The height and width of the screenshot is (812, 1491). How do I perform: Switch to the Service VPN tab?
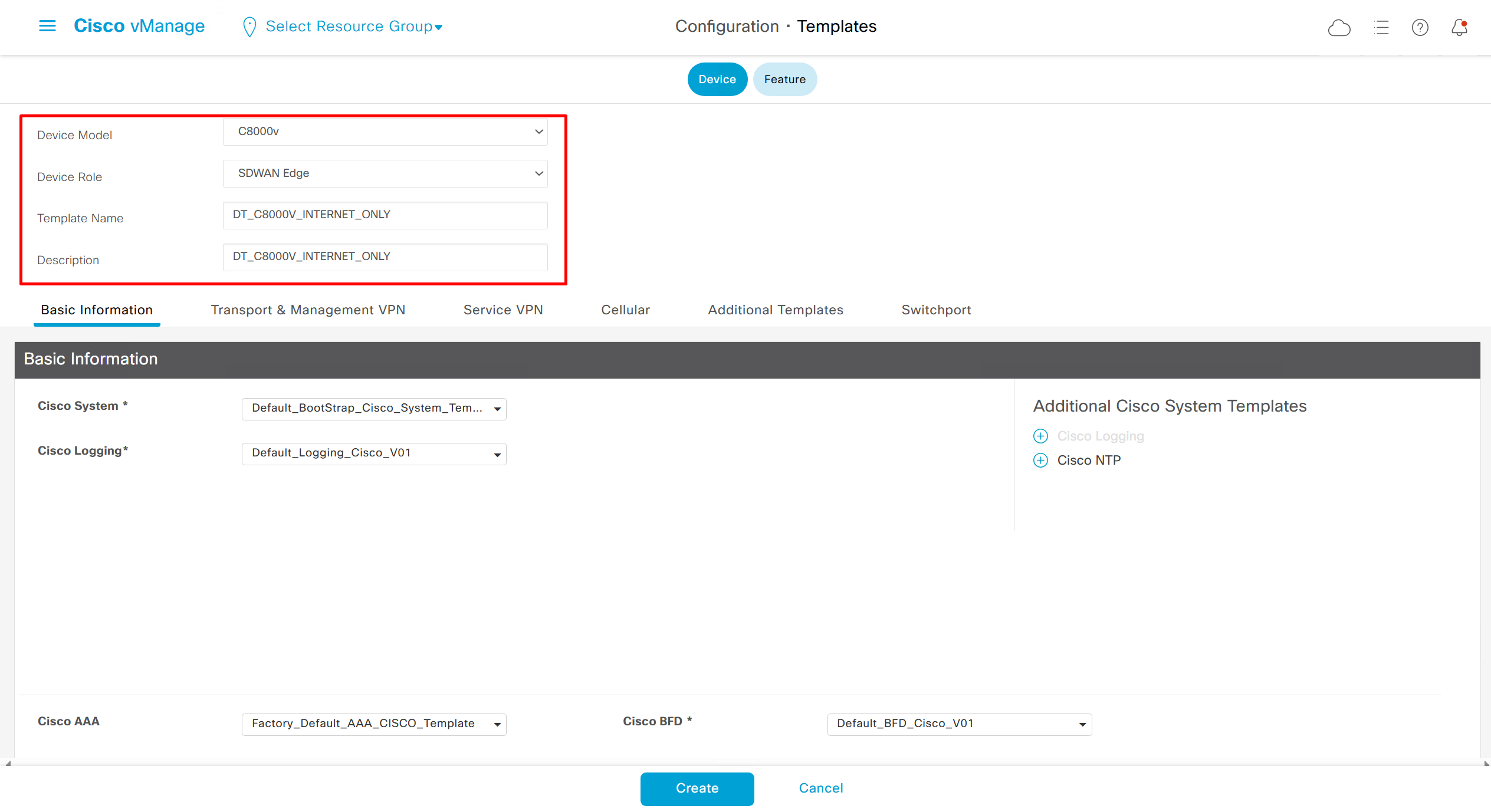tap(503, 310)
